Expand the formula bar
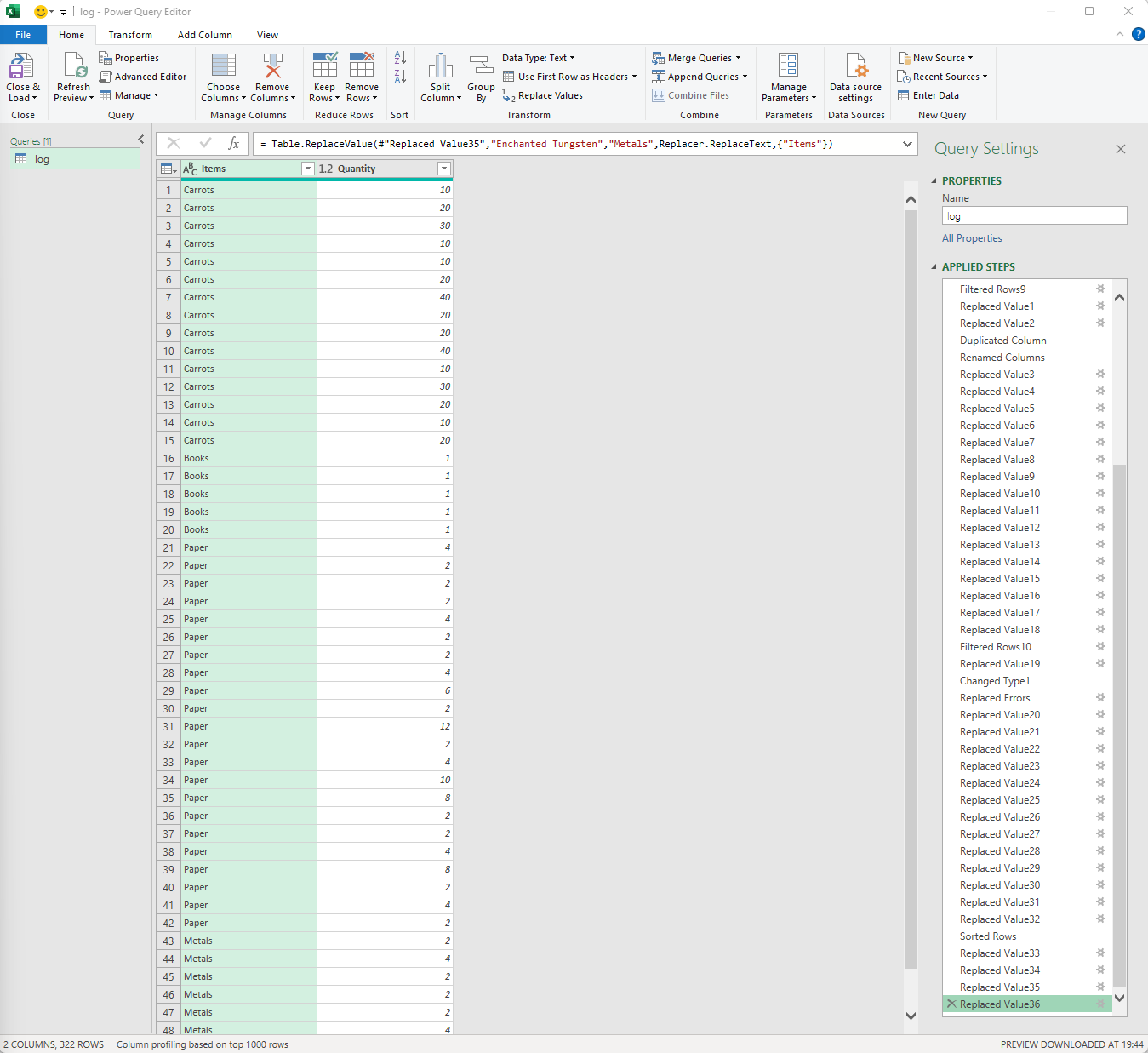Image resolution: width=1148 pixels, height=1053 pixels. [x=907, y=144]
